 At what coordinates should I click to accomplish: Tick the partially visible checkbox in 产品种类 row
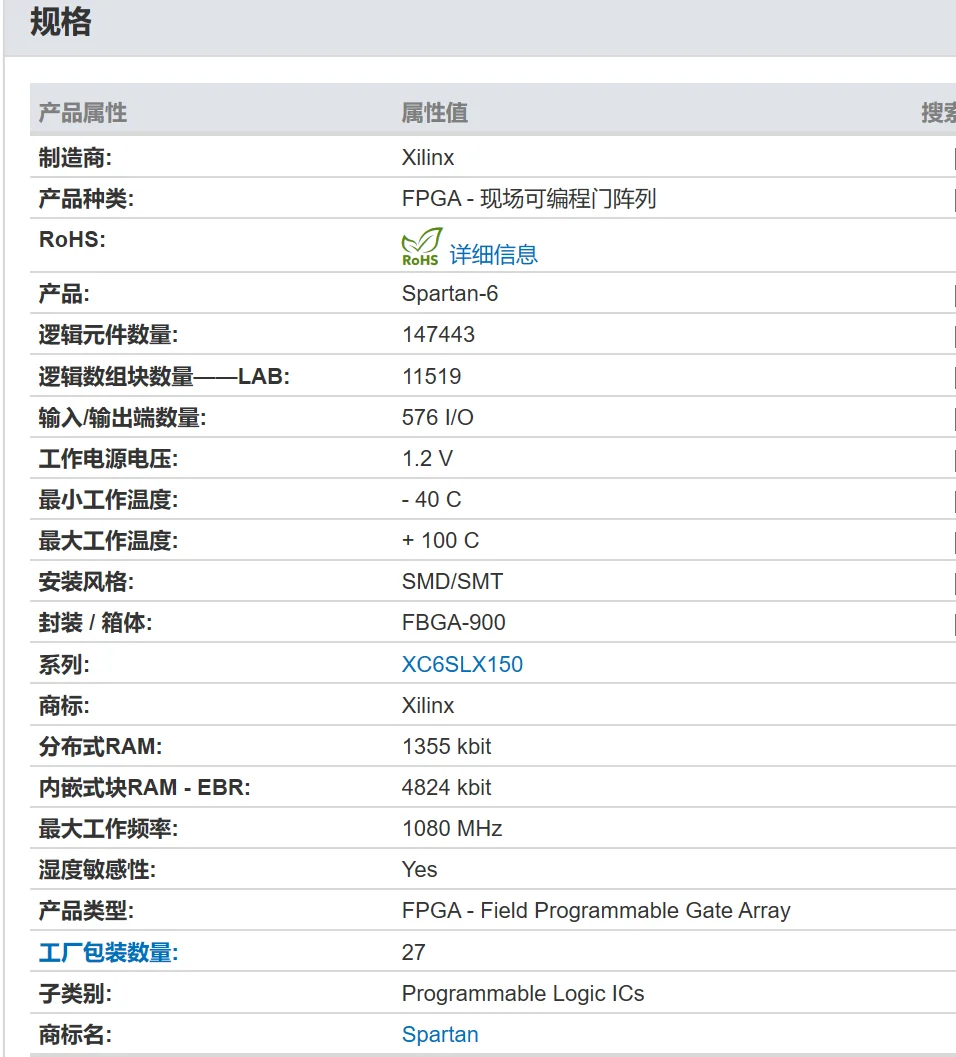(x=953, y=199)
